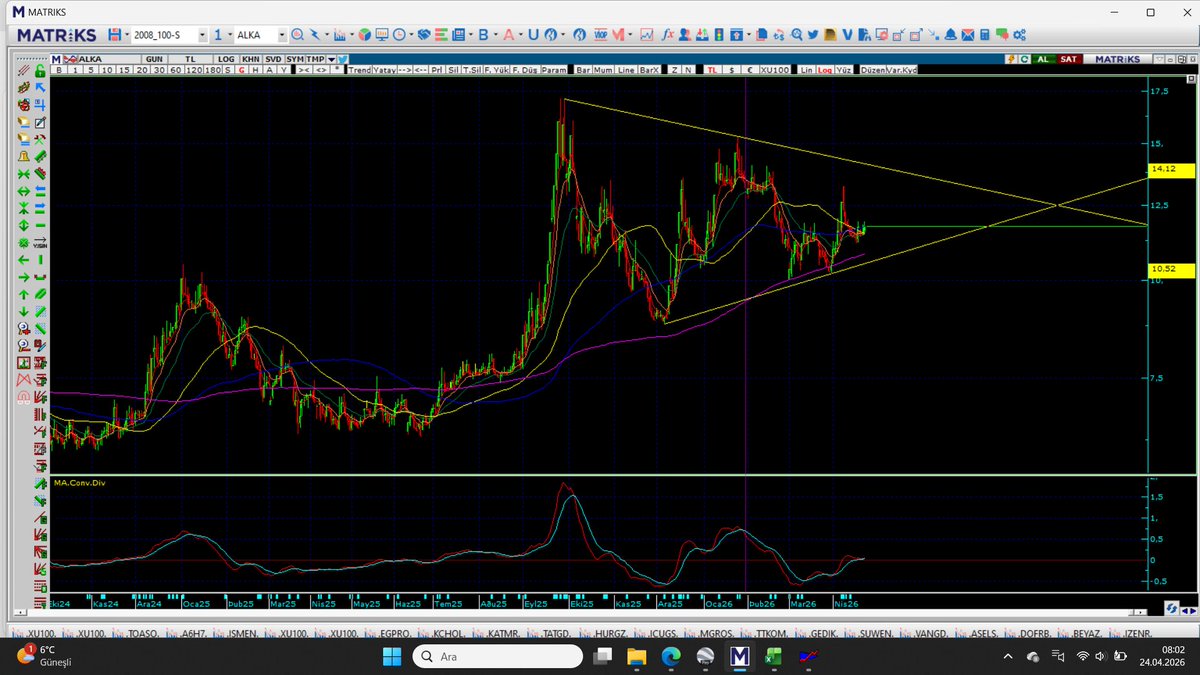
Task: Expand dropdown arrow beside letter B icon
Action: 495,35
